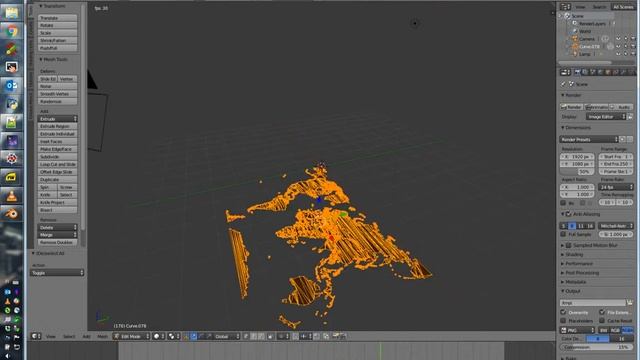The image size is (640, 360).
Task: Click the Translate button
Action: pyautogui.click(x=58, y=18)
